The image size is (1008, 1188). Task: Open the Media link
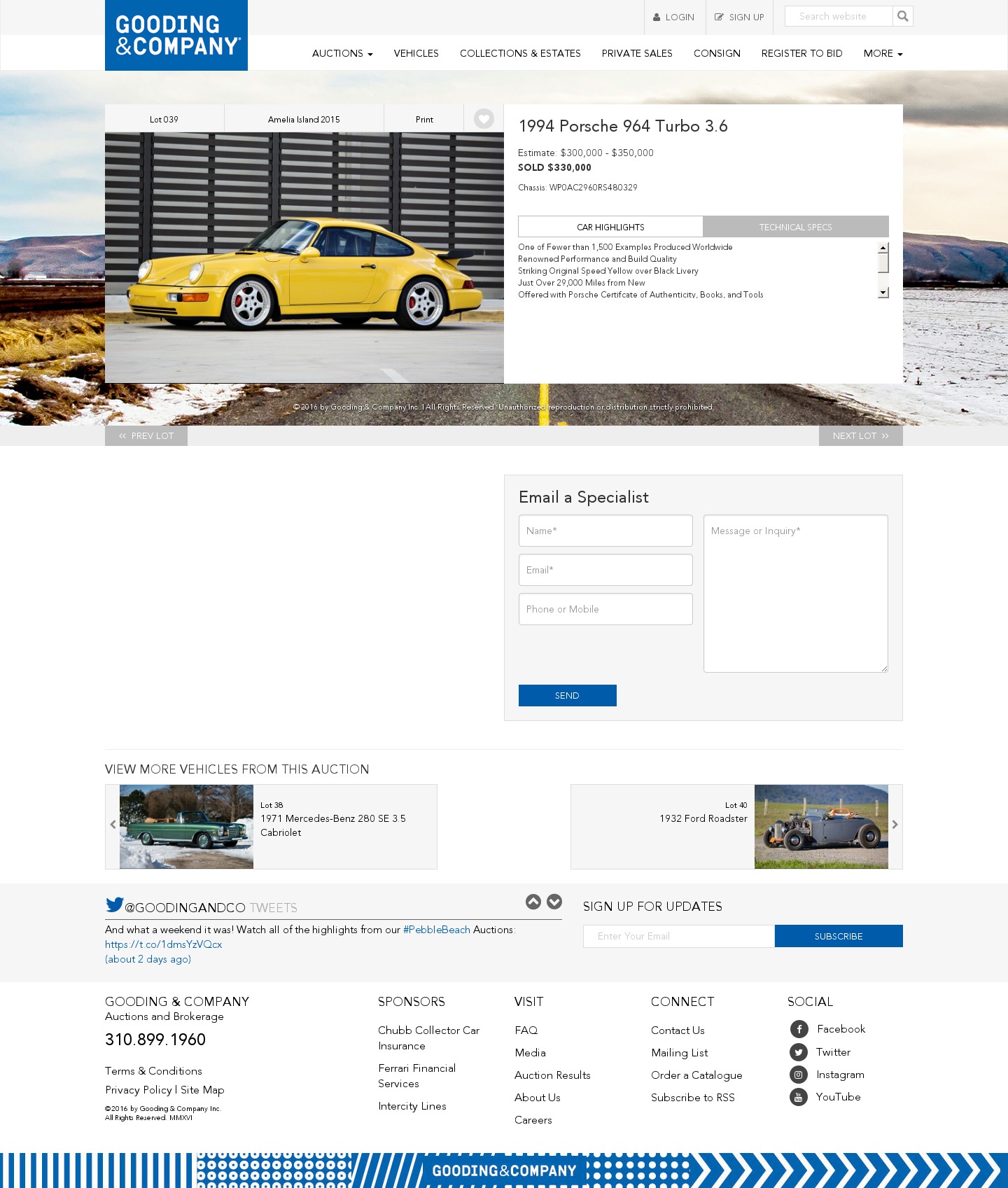tap(530, 1053)
